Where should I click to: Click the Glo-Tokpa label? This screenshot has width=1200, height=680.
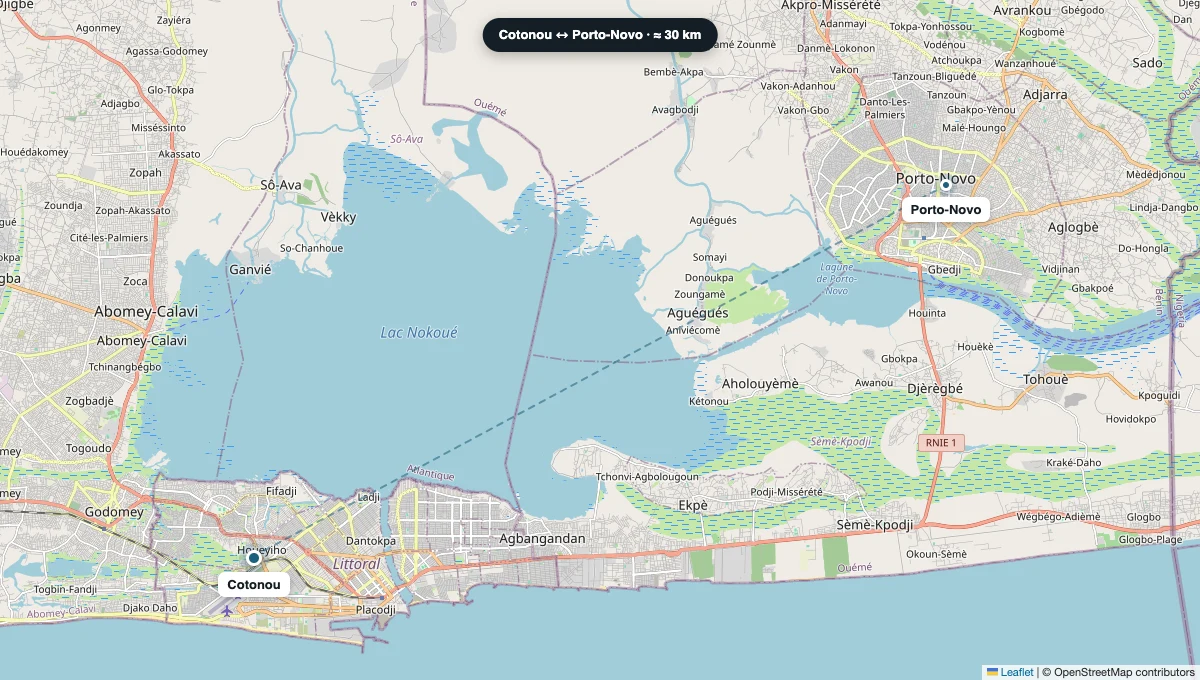tap(170, 89)
